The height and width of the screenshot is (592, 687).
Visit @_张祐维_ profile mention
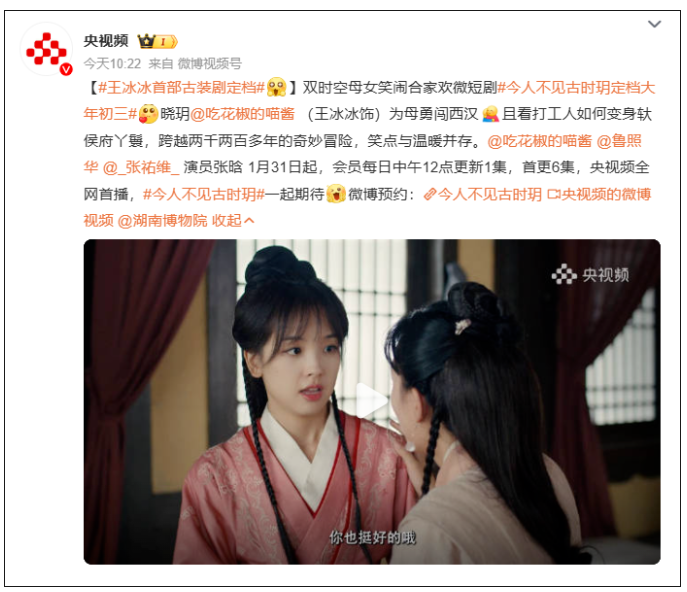pos(141,168)
